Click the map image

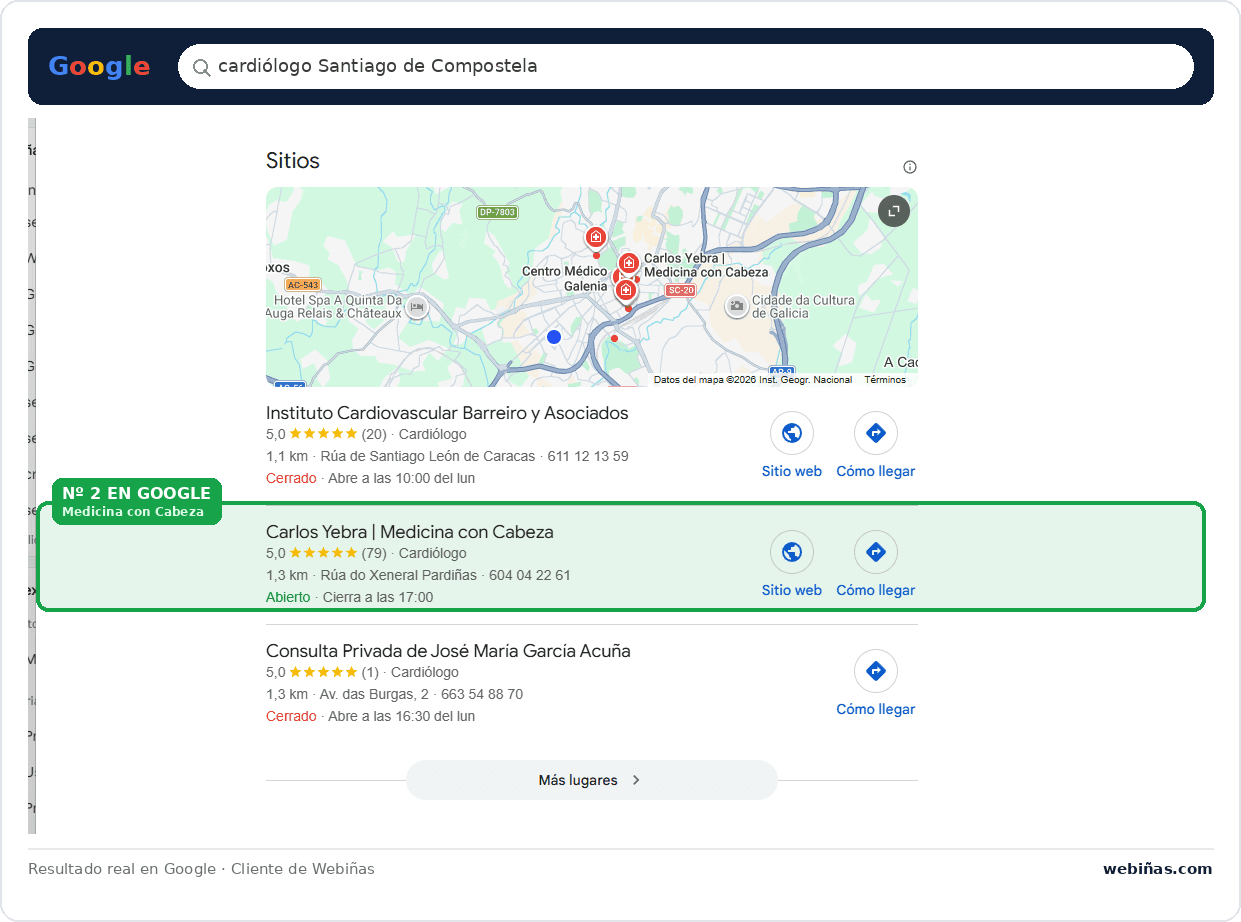(x=592, y=287)
